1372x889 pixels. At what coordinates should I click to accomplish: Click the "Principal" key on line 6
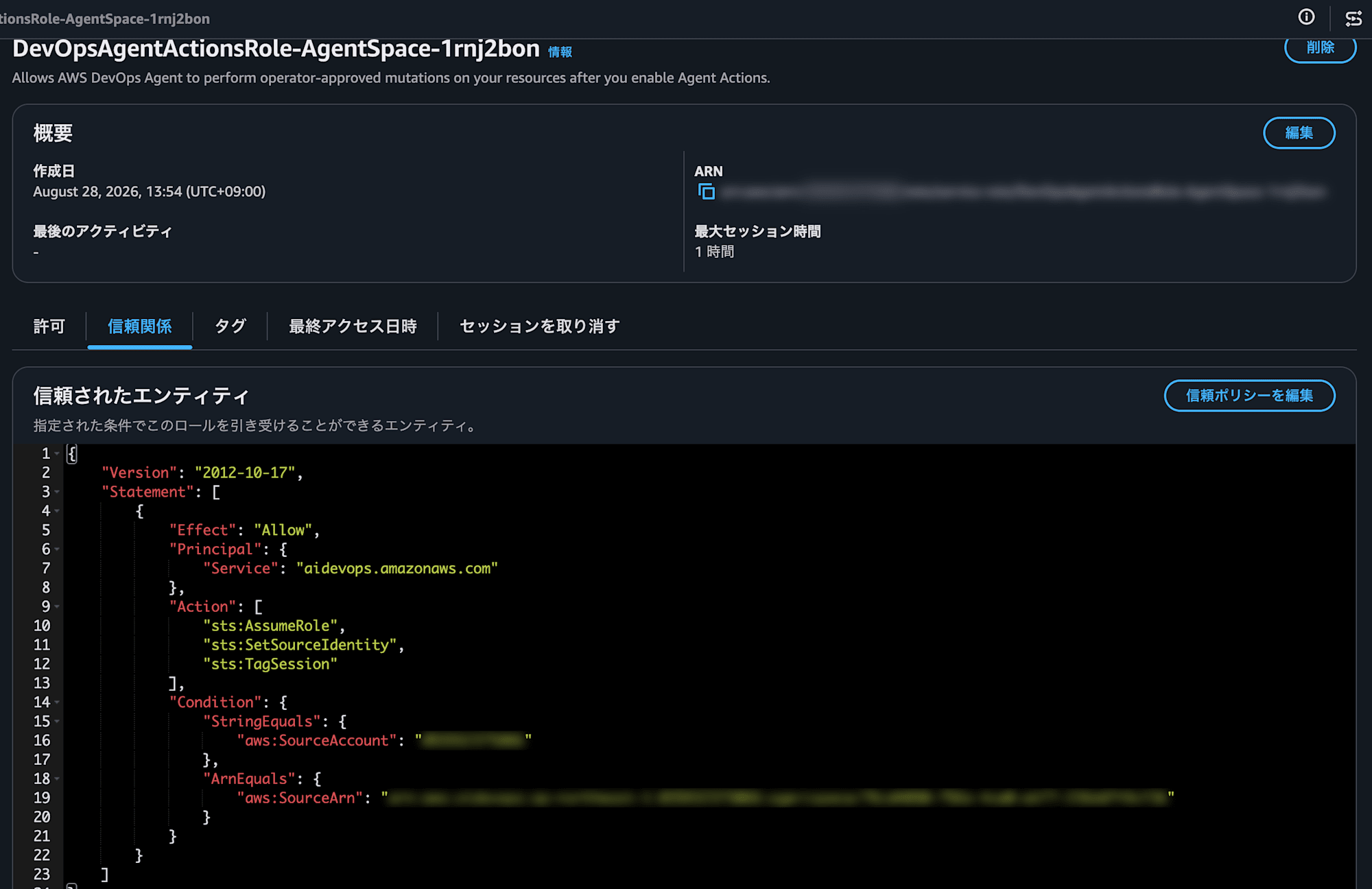[x=215, y=549]
